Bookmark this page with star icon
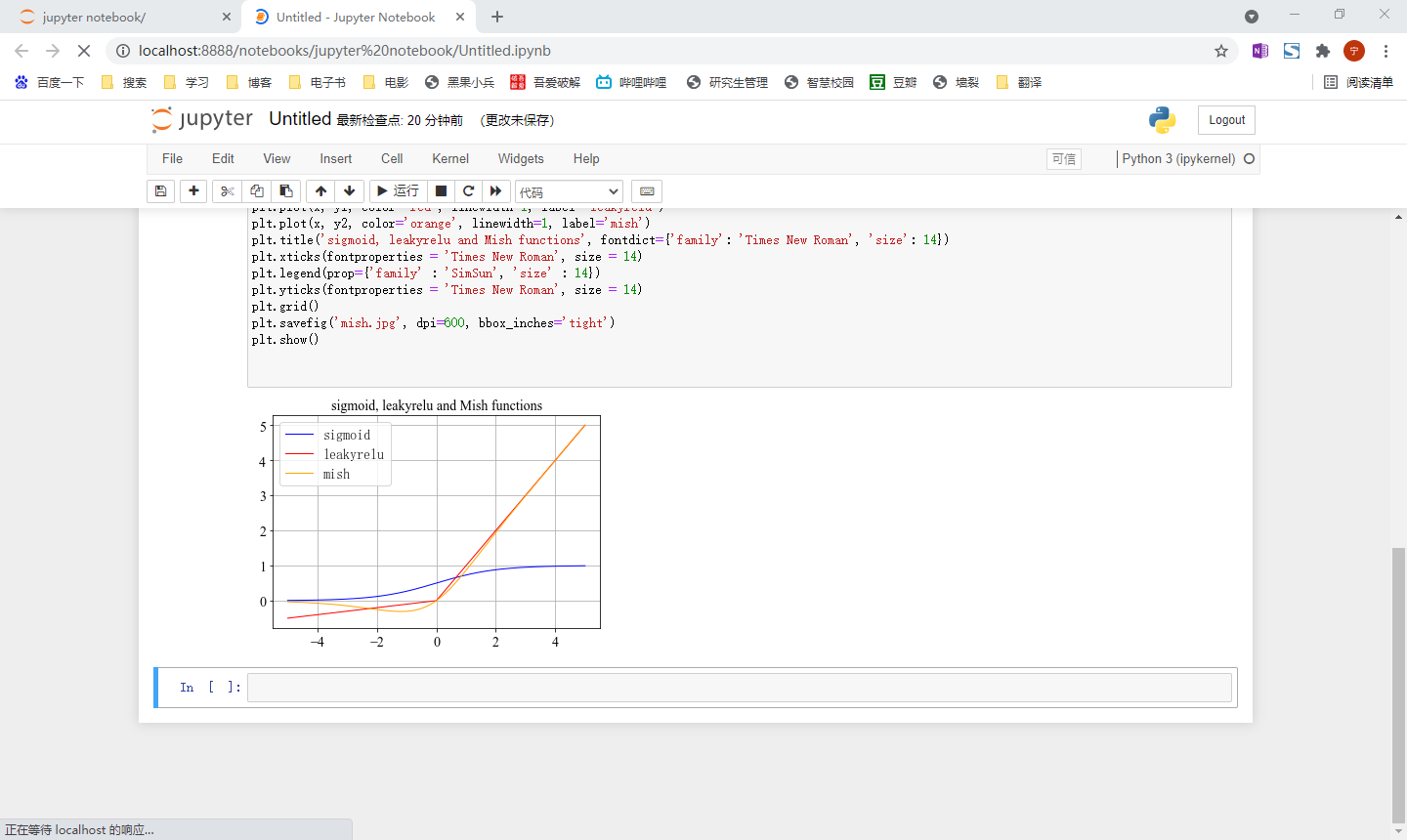The image size is (1407, 840). tap(1220, 51)
